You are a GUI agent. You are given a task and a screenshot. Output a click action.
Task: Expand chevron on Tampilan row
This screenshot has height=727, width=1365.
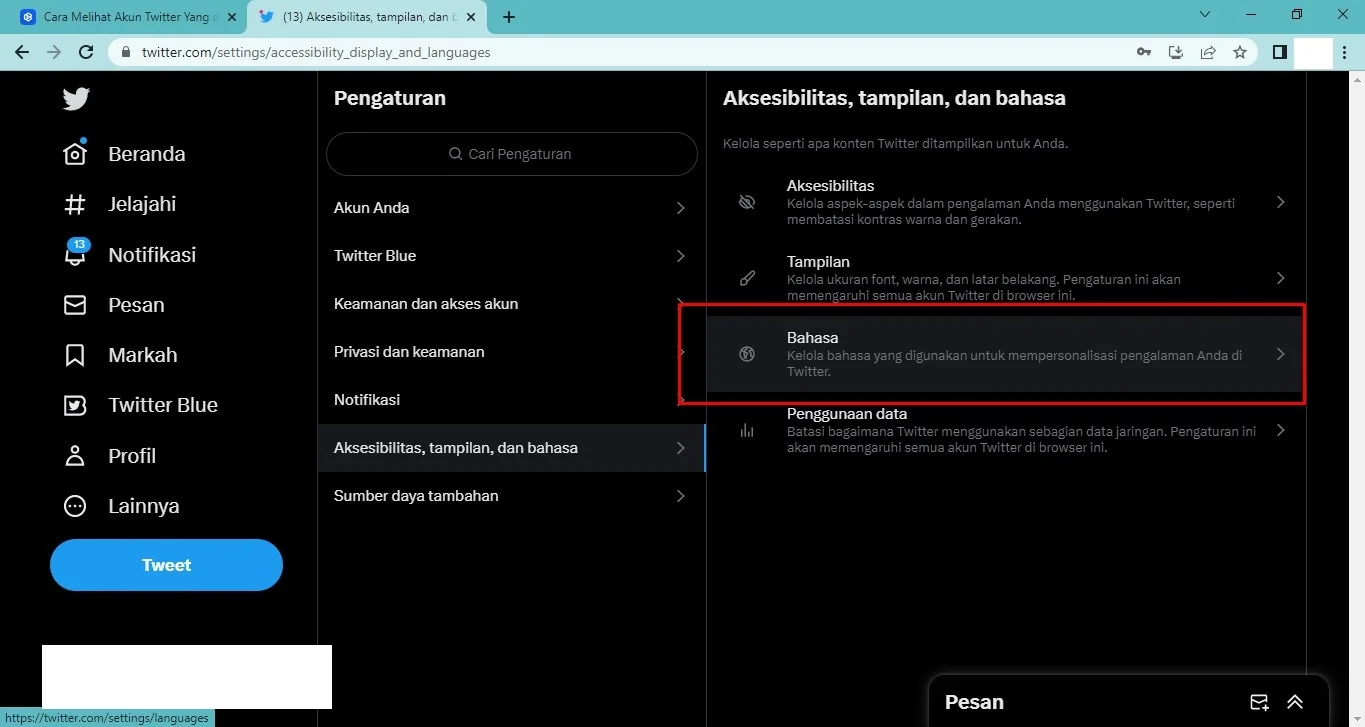pos(1281,278)
